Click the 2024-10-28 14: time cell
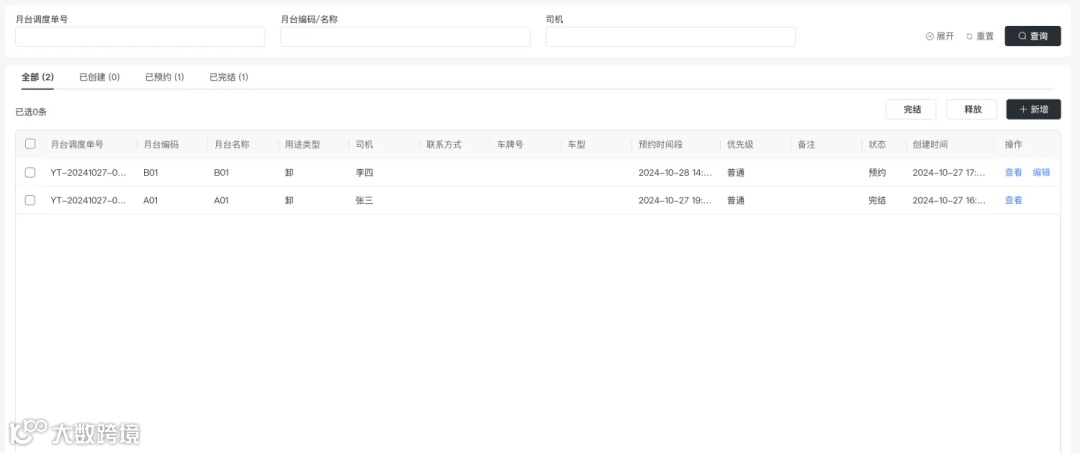 pyautogui.click(x=675, y=173)
